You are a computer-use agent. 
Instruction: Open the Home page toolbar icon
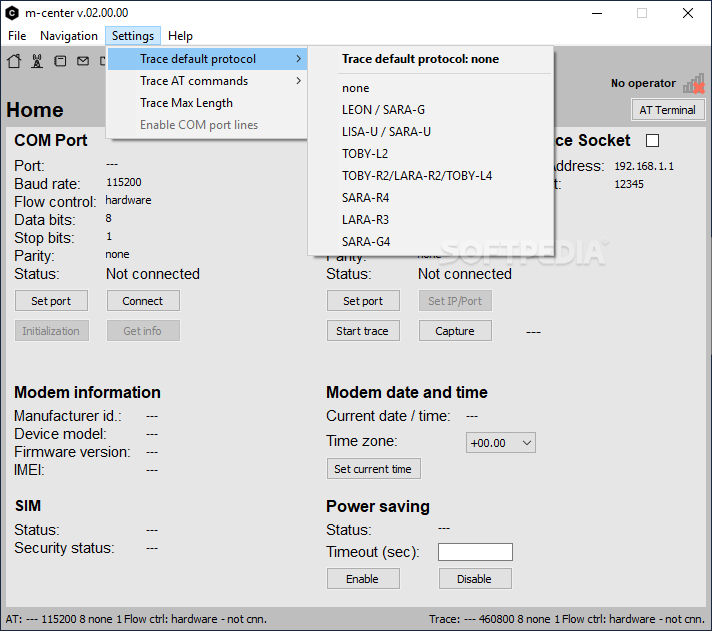14,60
